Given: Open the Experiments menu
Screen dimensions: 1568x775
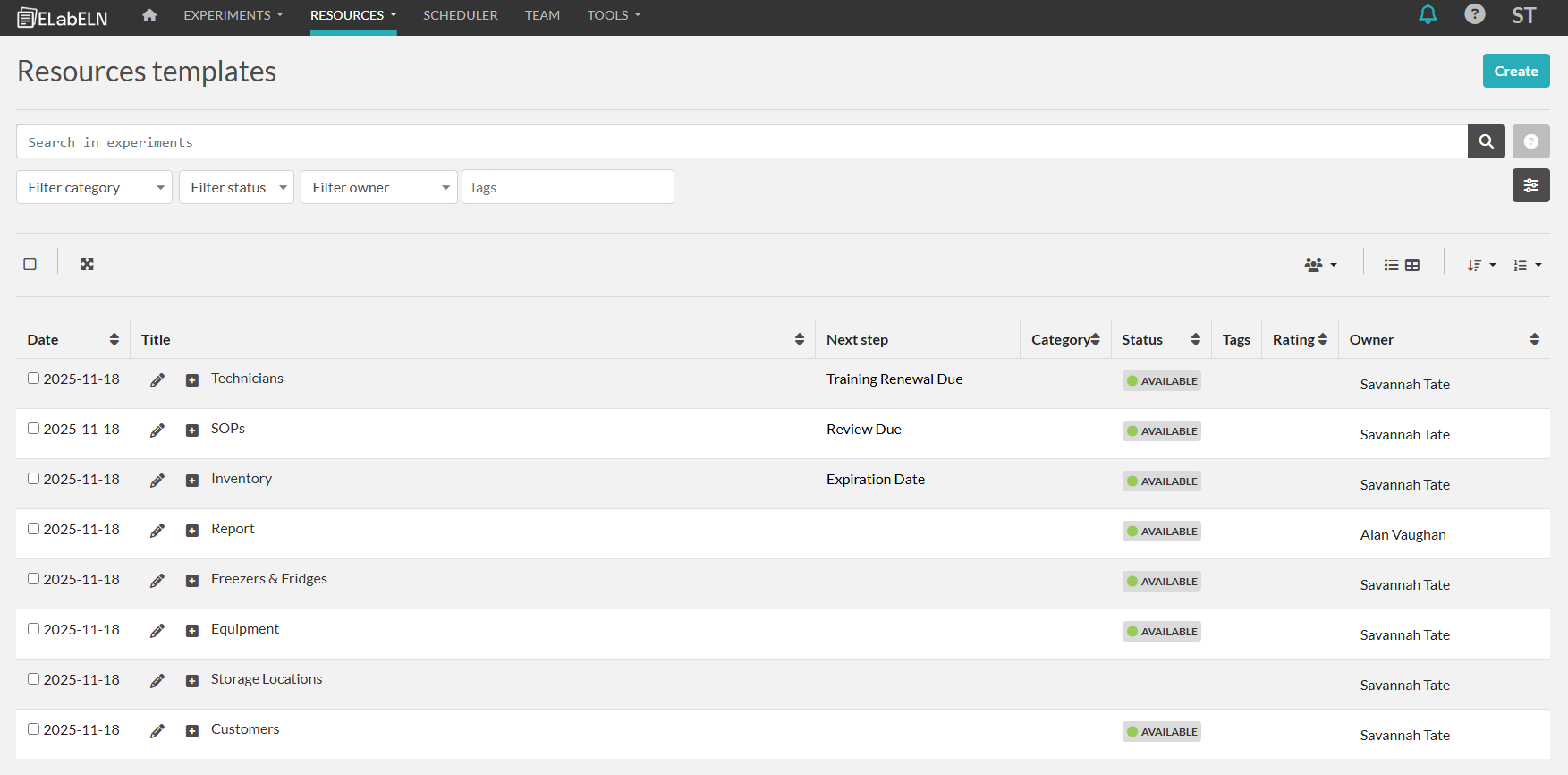Looking at the screenshot, I should coord(233,15).
